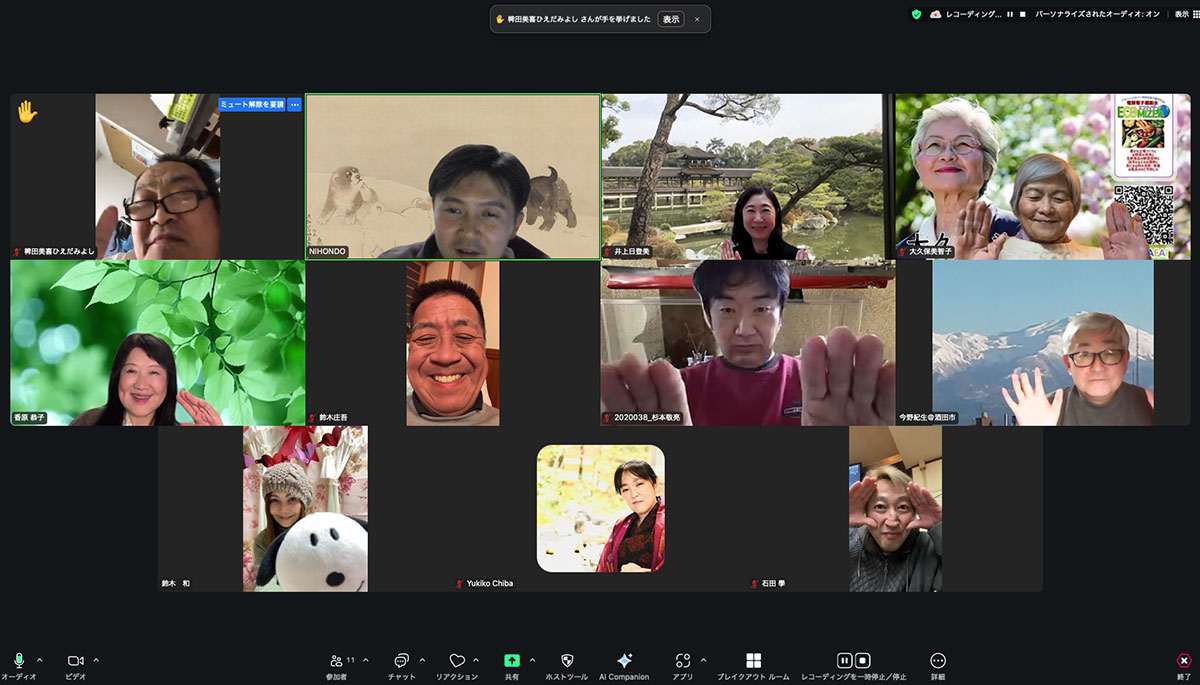
Task: Expand video options chevron next to ビデオ
Action: (x=96, y=660)
